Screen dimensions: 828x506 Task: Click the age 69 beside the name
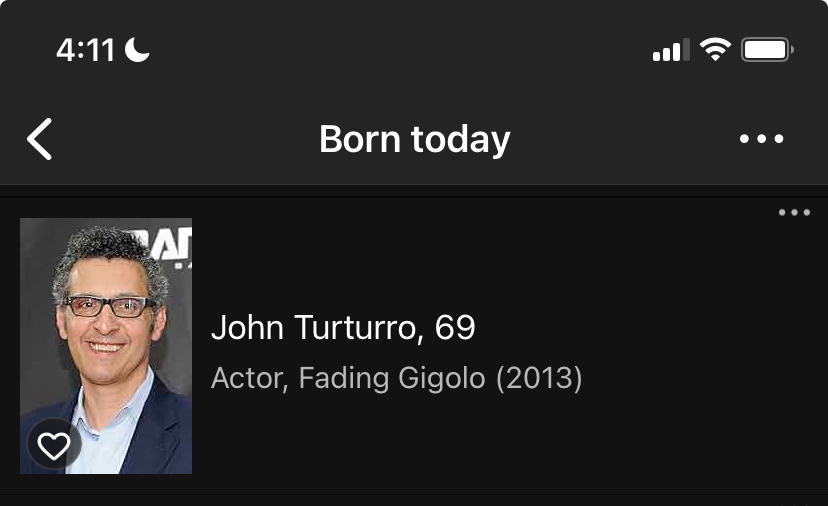tap(455, 327)
